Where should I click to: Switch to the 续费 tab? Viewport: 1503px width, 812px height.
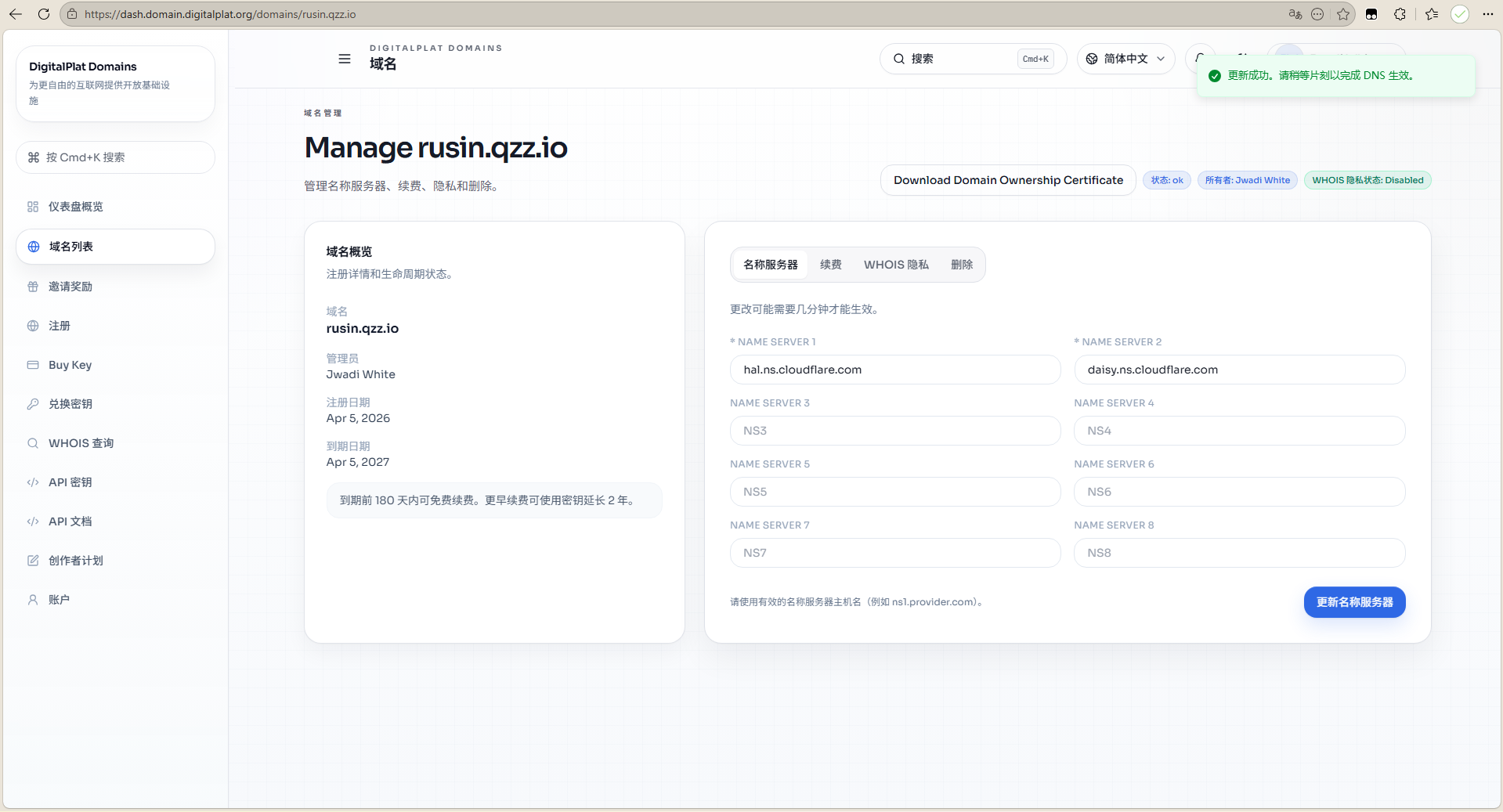pos(830,265)
